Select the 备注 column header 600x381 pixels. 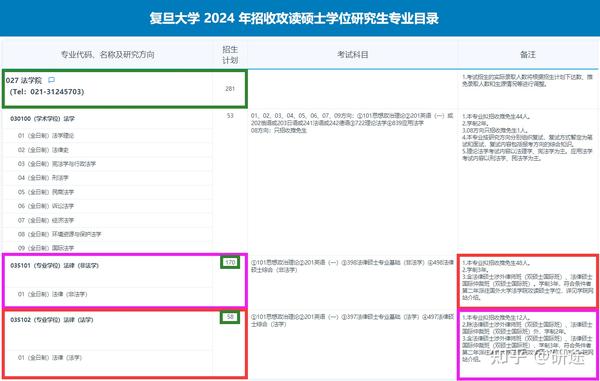pos(528,55)
